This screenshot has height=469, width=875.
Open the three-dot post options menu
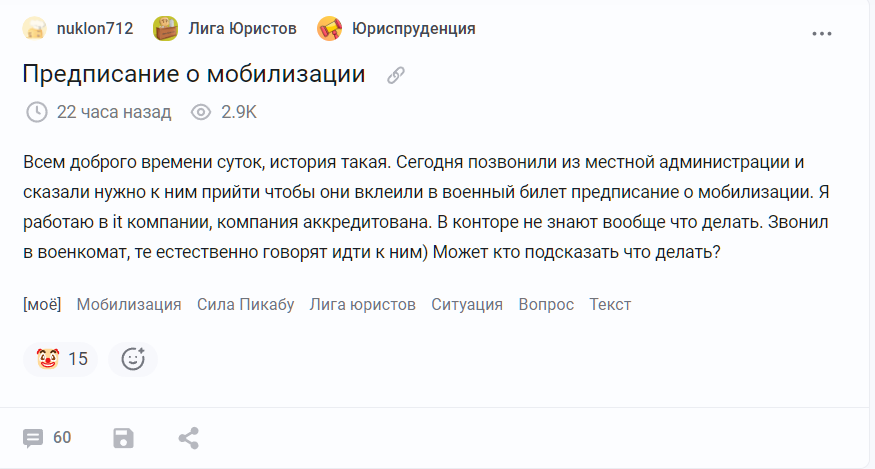click(x=822, y=33)
